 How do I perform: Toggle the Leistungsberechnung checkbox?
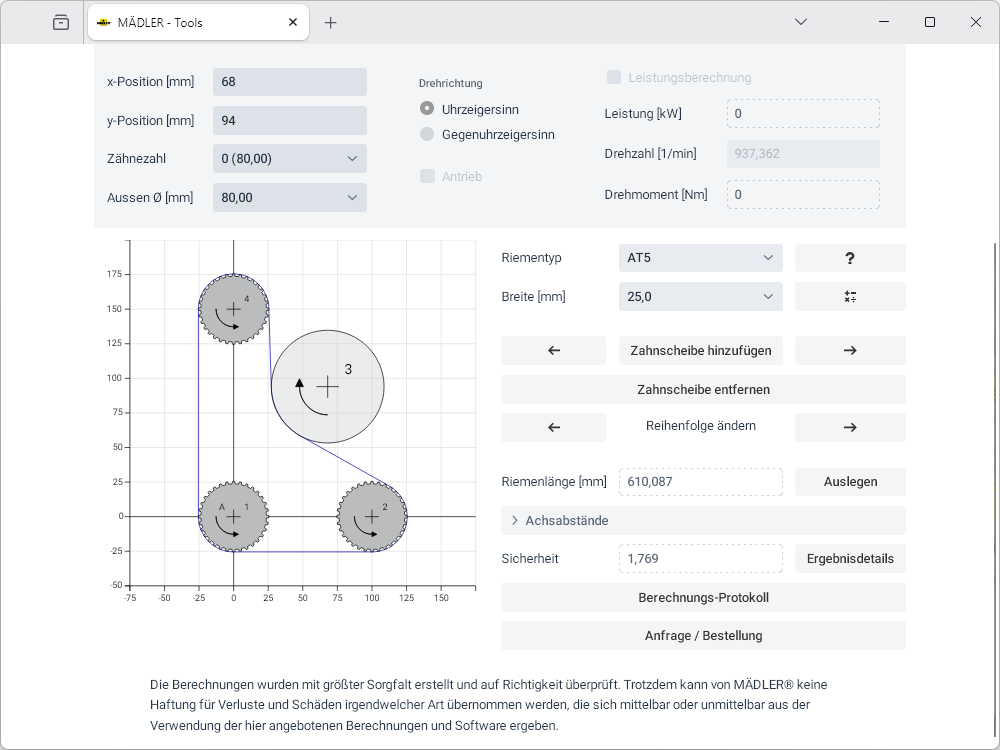[614, 77]
